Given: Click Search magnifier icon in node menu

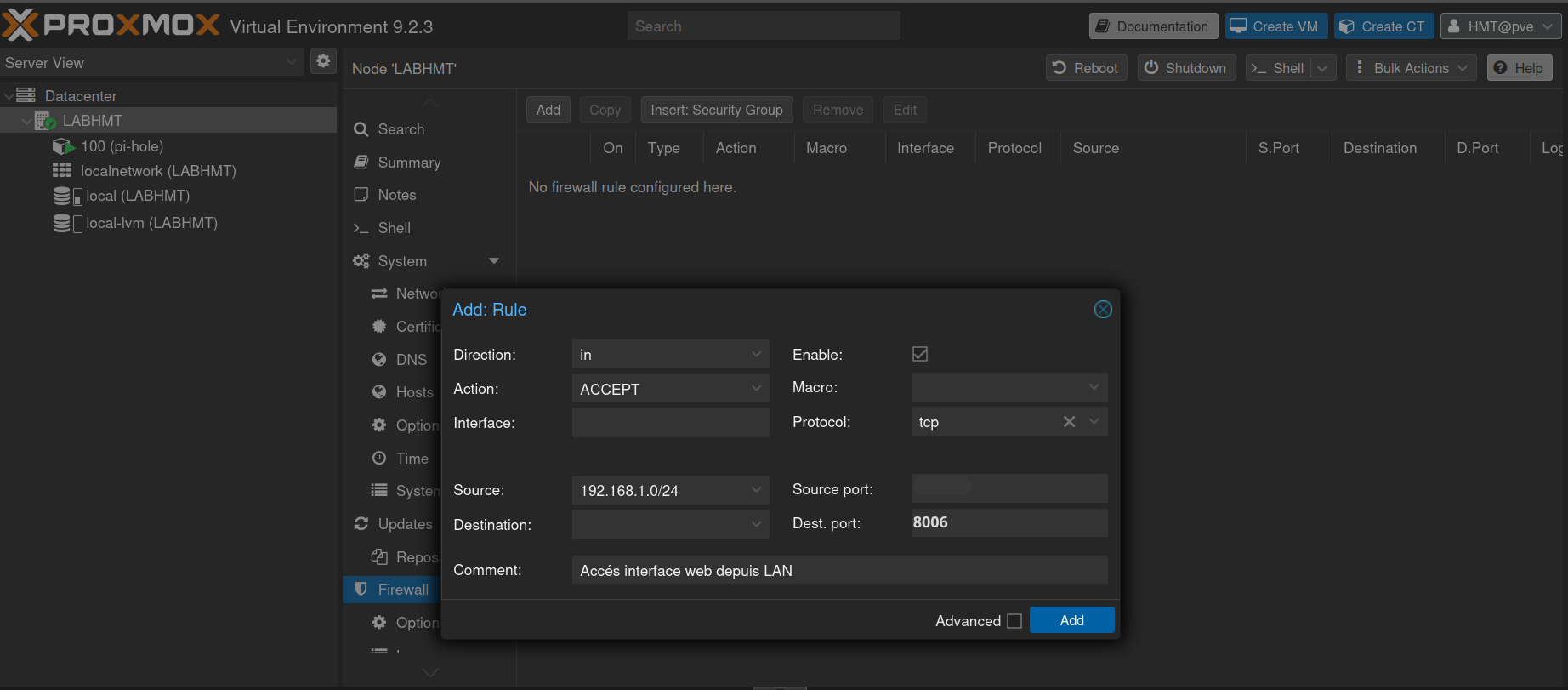Looking at the screenshot, I should click(x=361, y=129).
